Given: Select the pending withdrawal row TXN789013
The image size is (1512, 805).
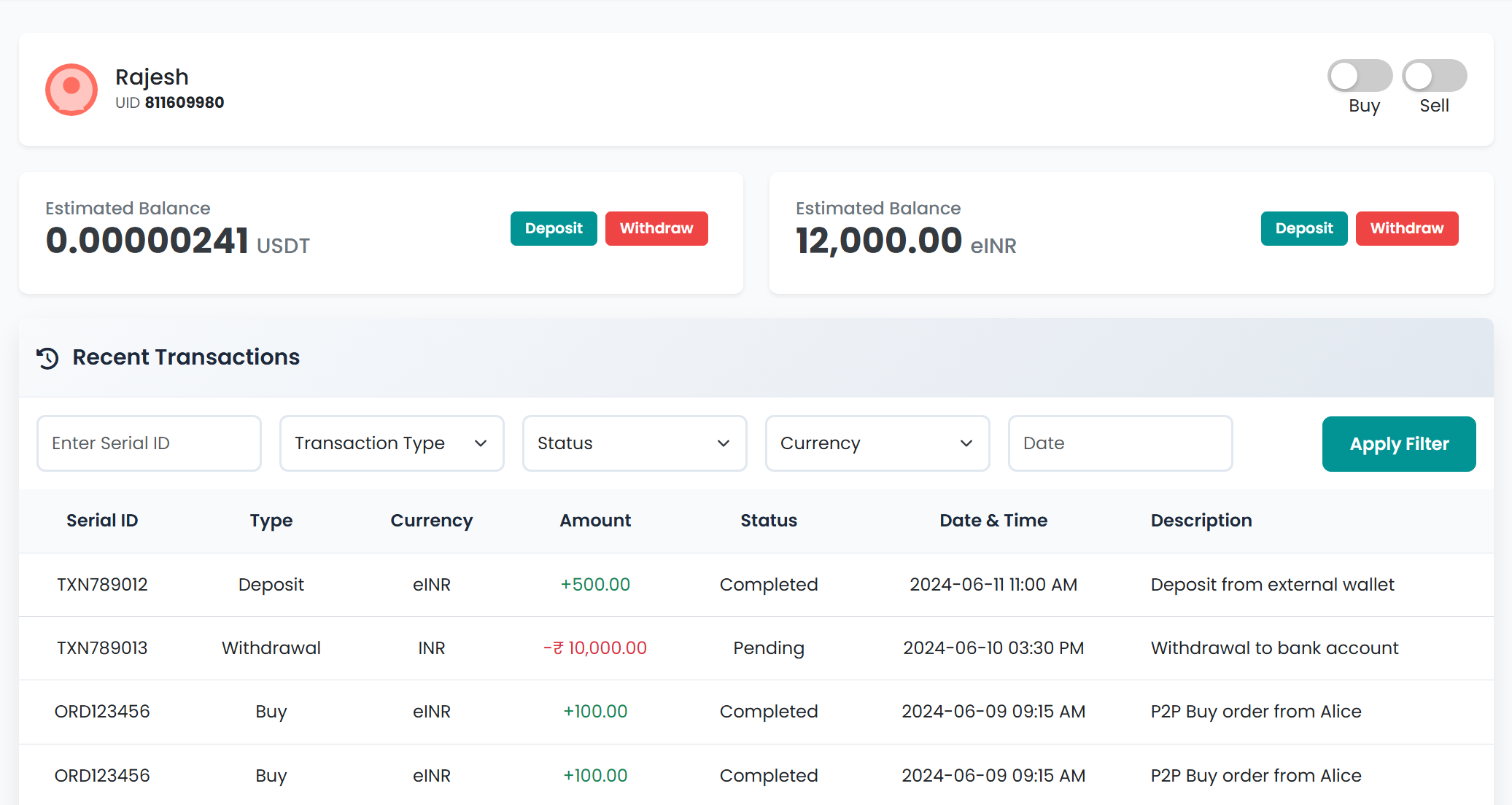Looking at the screenshot, I should click(x=102, y=648).
